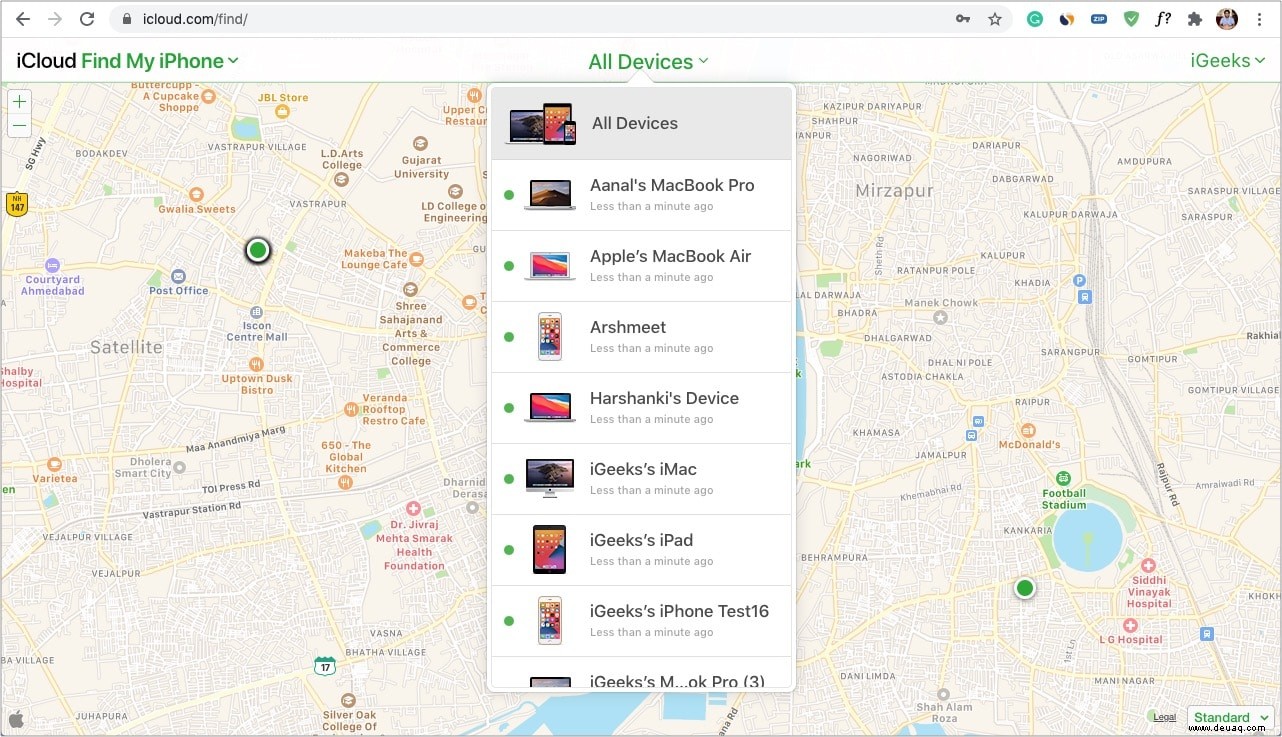Screen dimensions: 1282x737
Task: Zoom out the map with minus button
Action: [x=19, y=126]
